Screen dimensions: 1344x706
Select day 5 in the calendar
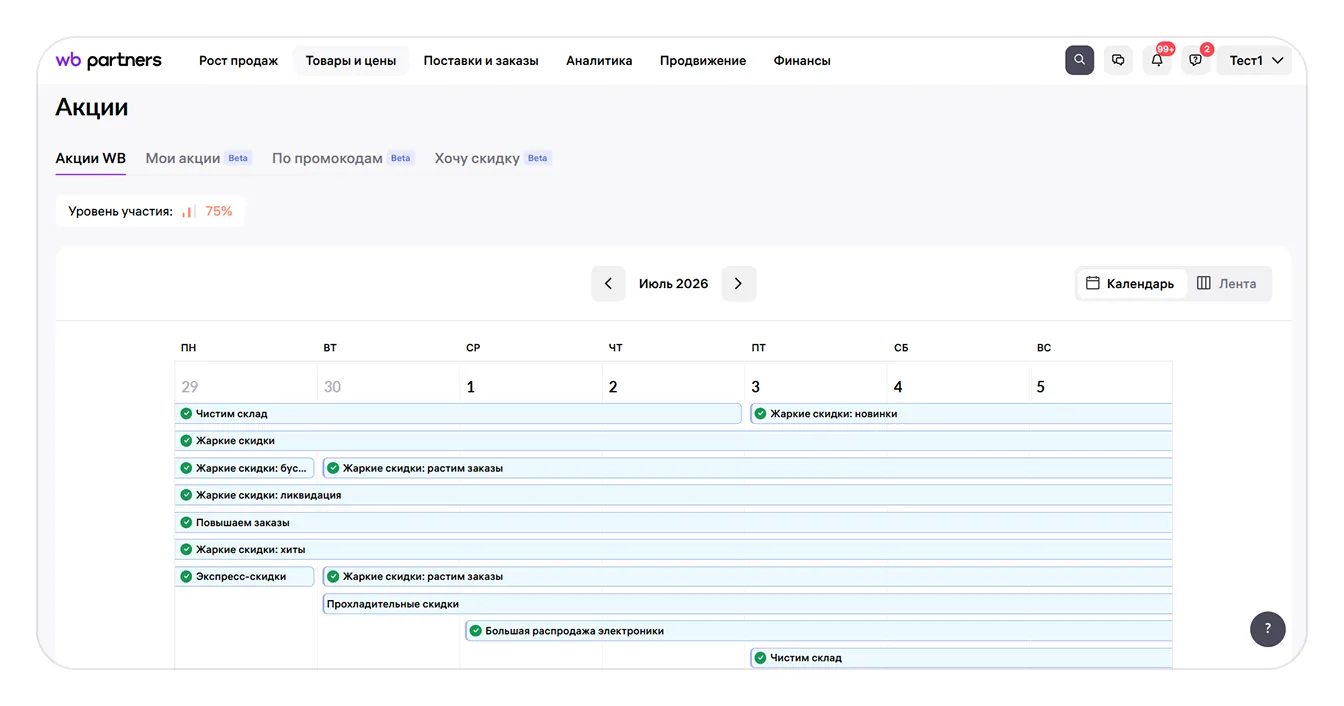tap(1041, 387)
